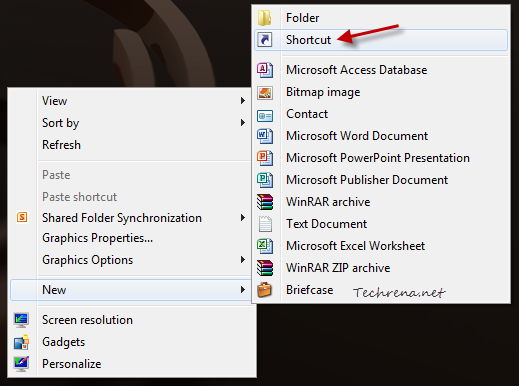
Task: Click the Shared Folder Synchronization icon
Action: click(22, 217)
